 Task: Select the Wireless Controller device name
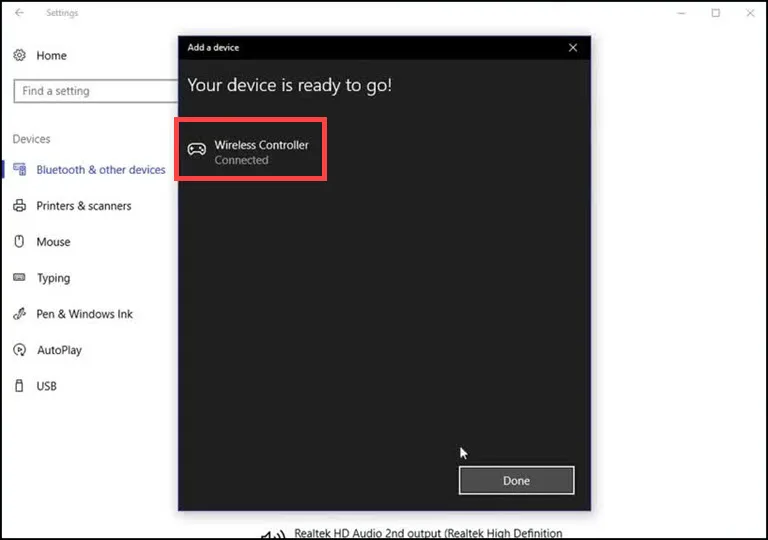click(x=261, y=145)
